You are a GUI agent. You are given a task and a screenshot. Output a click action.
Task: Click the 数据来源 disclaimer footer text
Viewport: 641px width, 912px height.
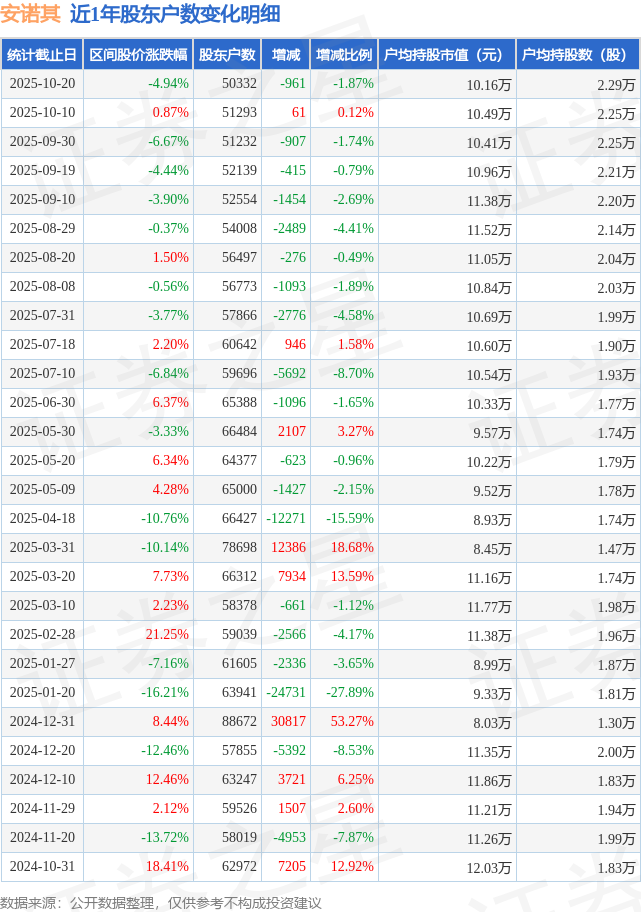161,902
